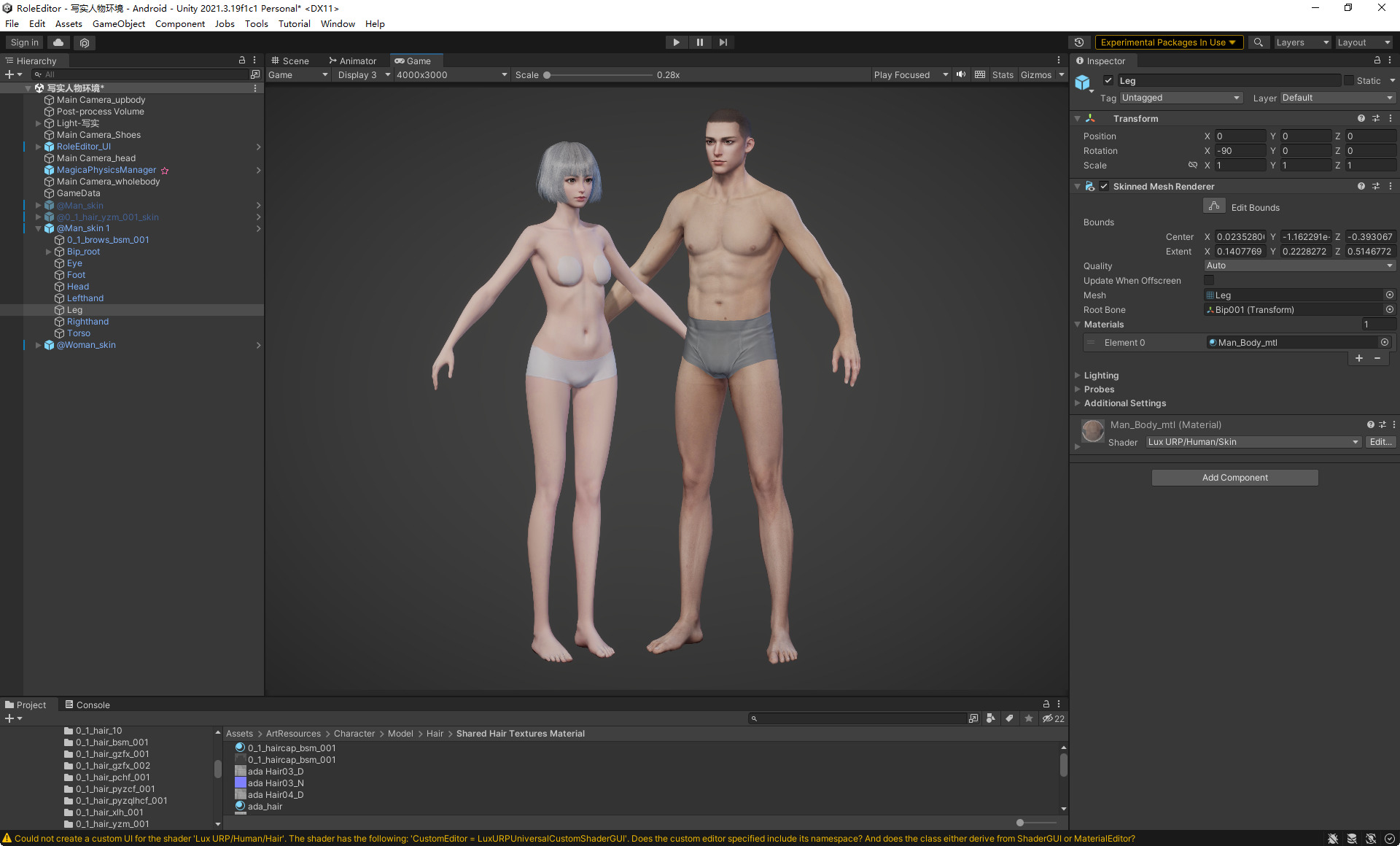
Task: Click the Edit Bounds icon button
Action: [1213, 207]
